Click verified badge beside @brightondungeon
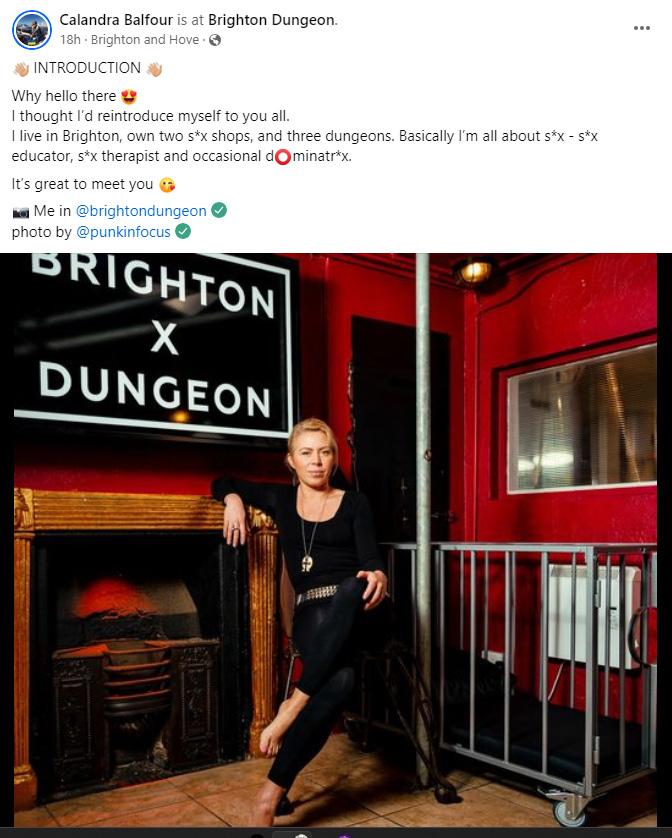 tap(219, 211)
